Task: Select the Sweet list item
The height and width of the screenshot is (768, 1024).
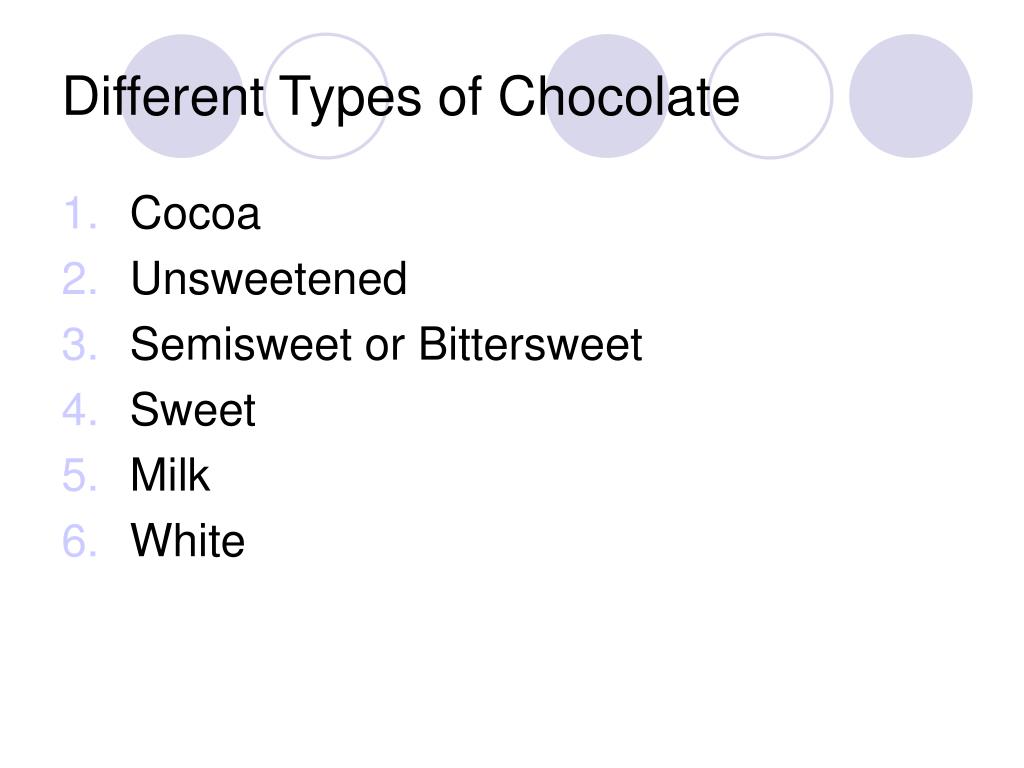Action: [193, 409]
